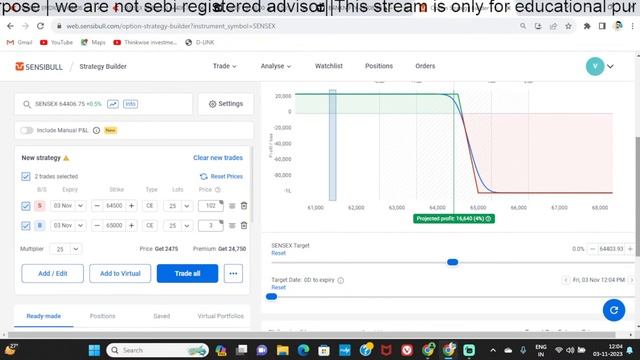
Task: Delete the 64500 CE trade
Action: pyautogui.click(x=244, y=206)
